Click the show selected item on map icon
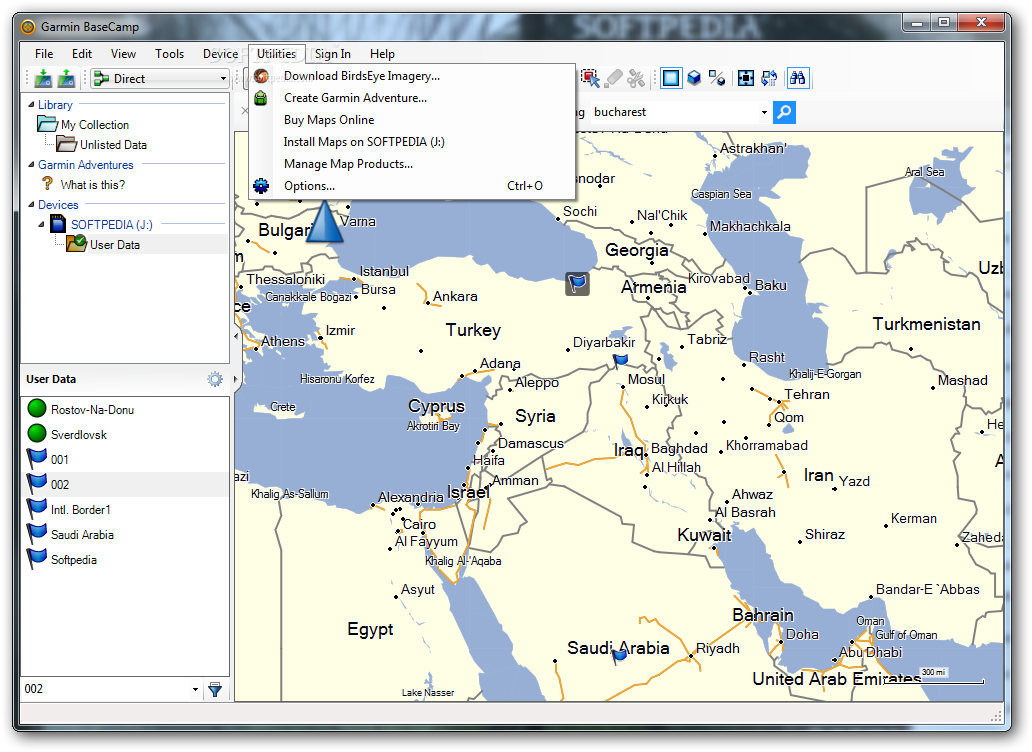This screenshot has height=752, width=1032. tap(746, 78)
